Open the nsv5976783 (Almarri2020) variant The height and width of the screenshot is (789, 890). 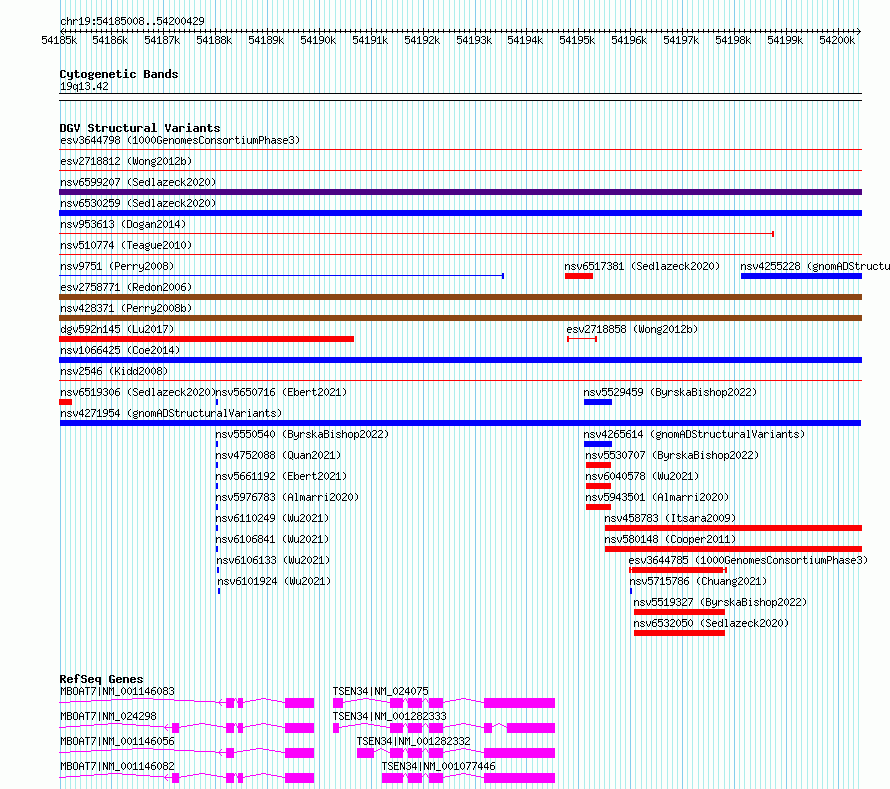tap(287, 497)
